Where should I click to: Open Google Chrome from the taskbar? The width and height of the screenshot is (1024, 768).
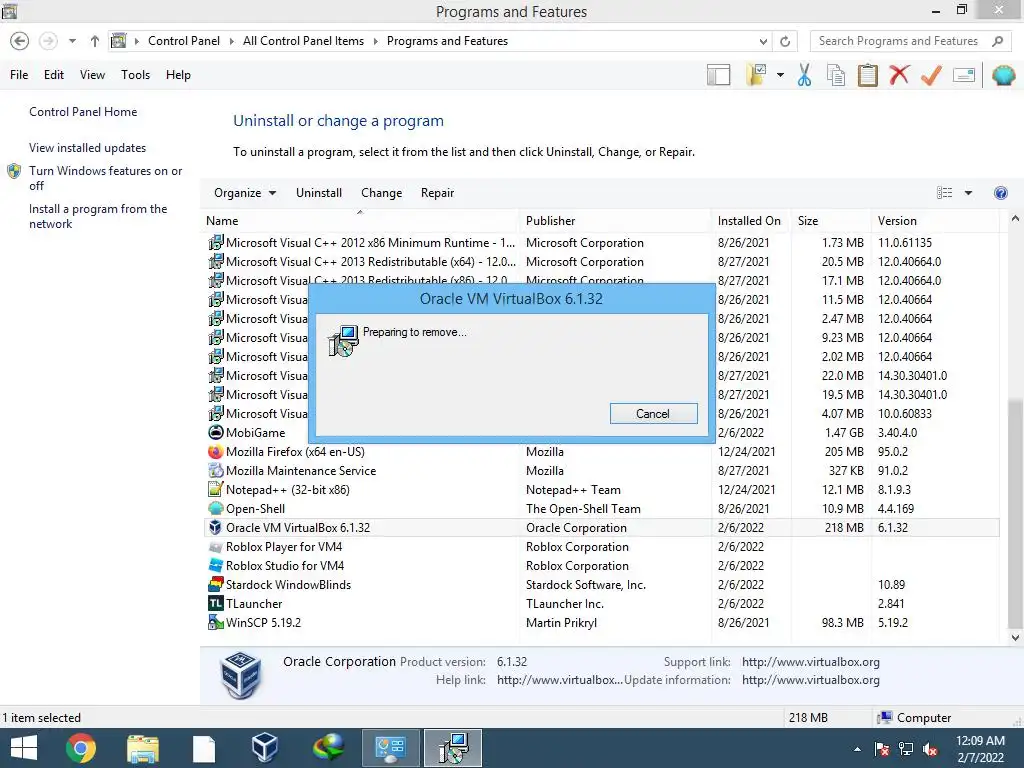coord(80,748)
